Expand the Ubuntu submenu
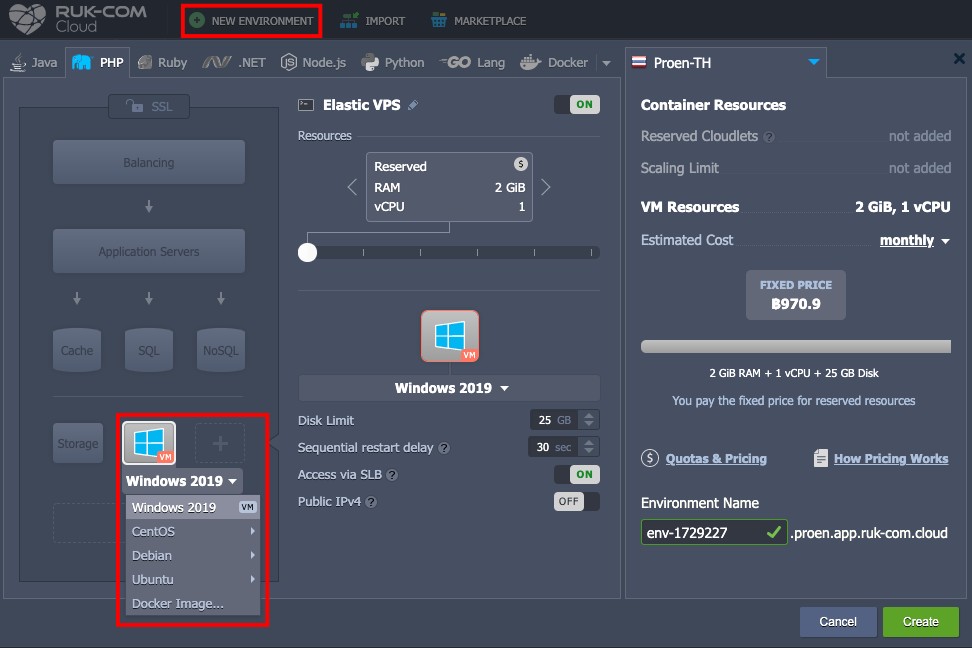Viewport: 972px width, 648px height. click(x=193, y=579)
